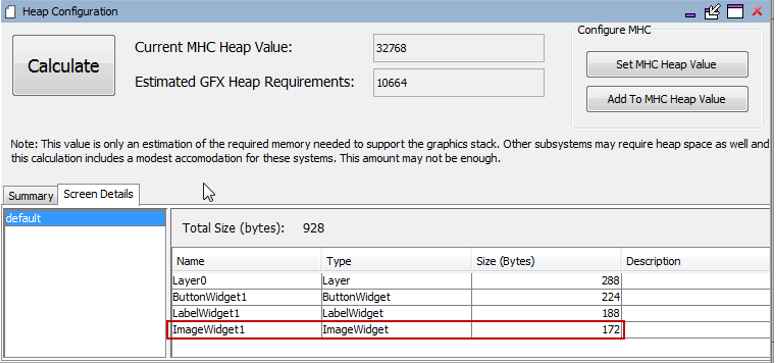This screenshot has width=776, height=363.
Task: Select the LabelWidget1 name cell
Action: tap(246, 313)
